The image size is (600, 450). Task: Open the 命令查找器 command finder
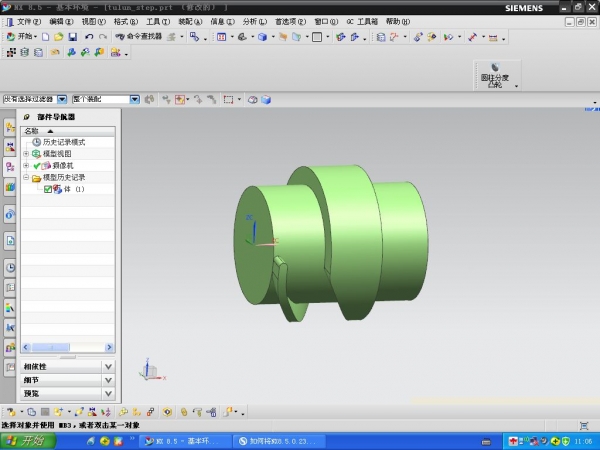coord(139,37)
